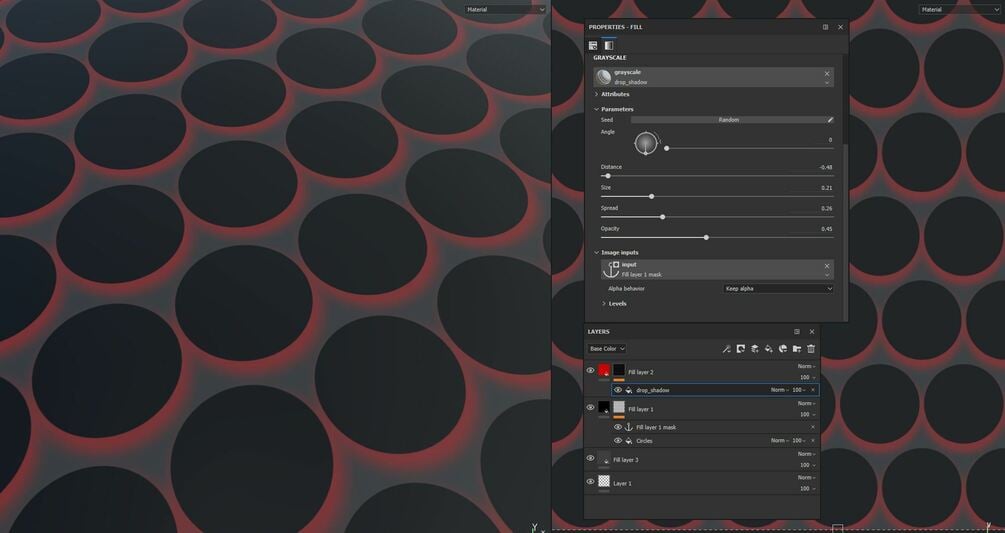Click the angle dial control
1005x533 pixels.
click(x=646, y=144)
